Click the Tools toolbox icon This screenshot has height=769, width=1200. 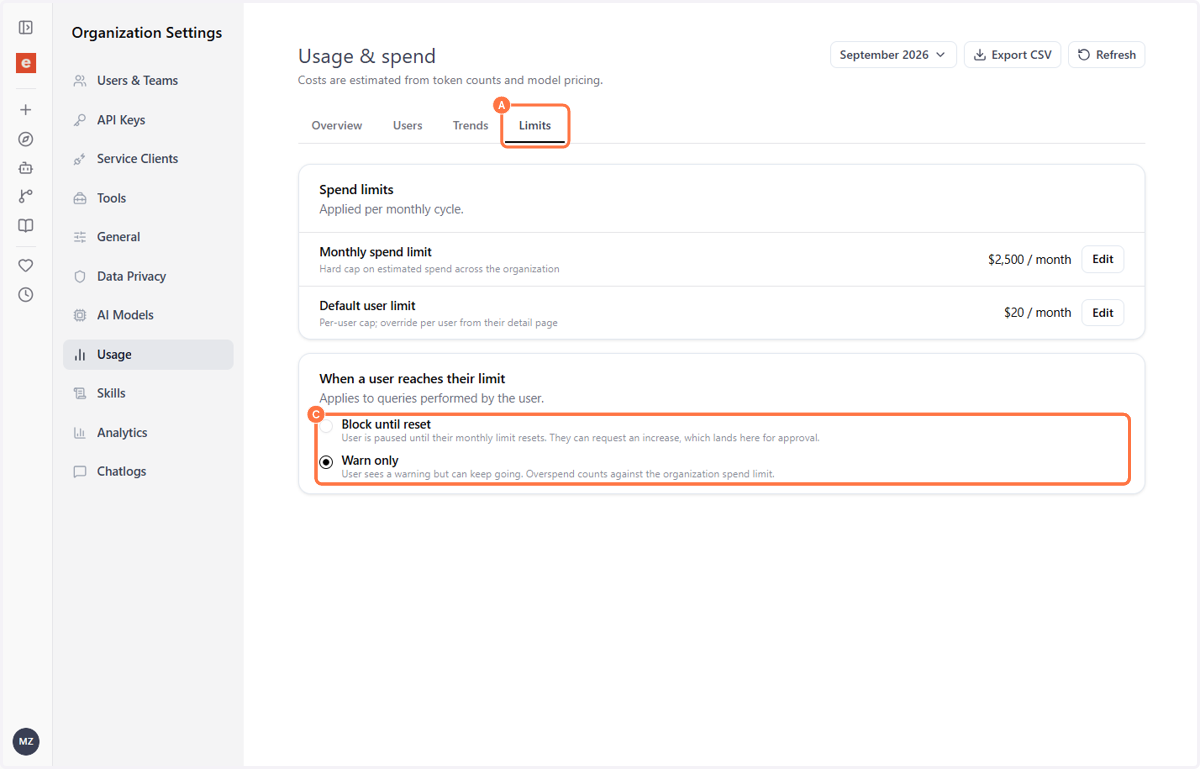[80, 198]
